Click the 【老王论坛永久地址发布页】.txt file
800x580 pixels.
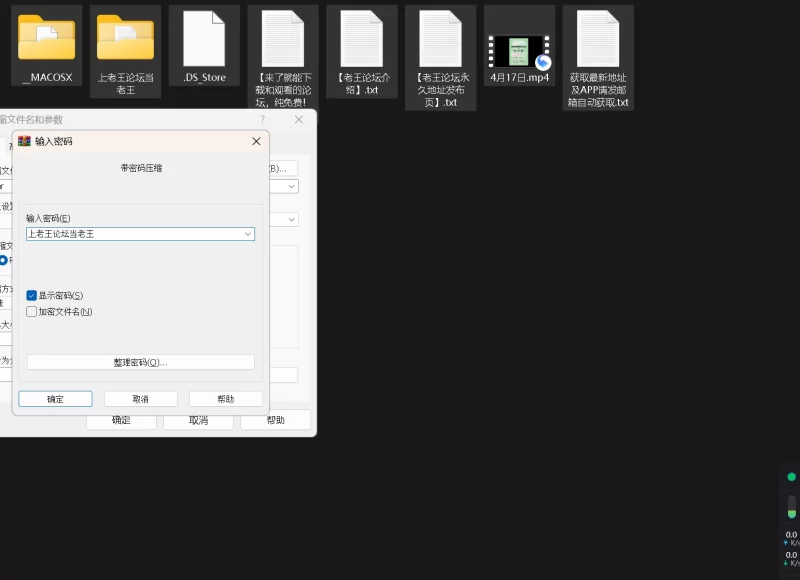point(441,40)
